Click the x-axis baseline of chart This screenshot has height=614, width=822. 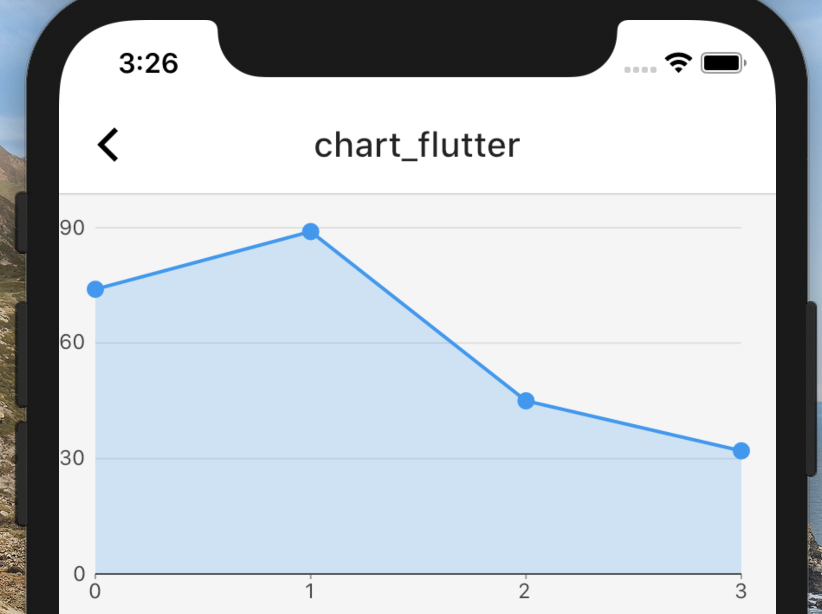click(x=420, y=574)
